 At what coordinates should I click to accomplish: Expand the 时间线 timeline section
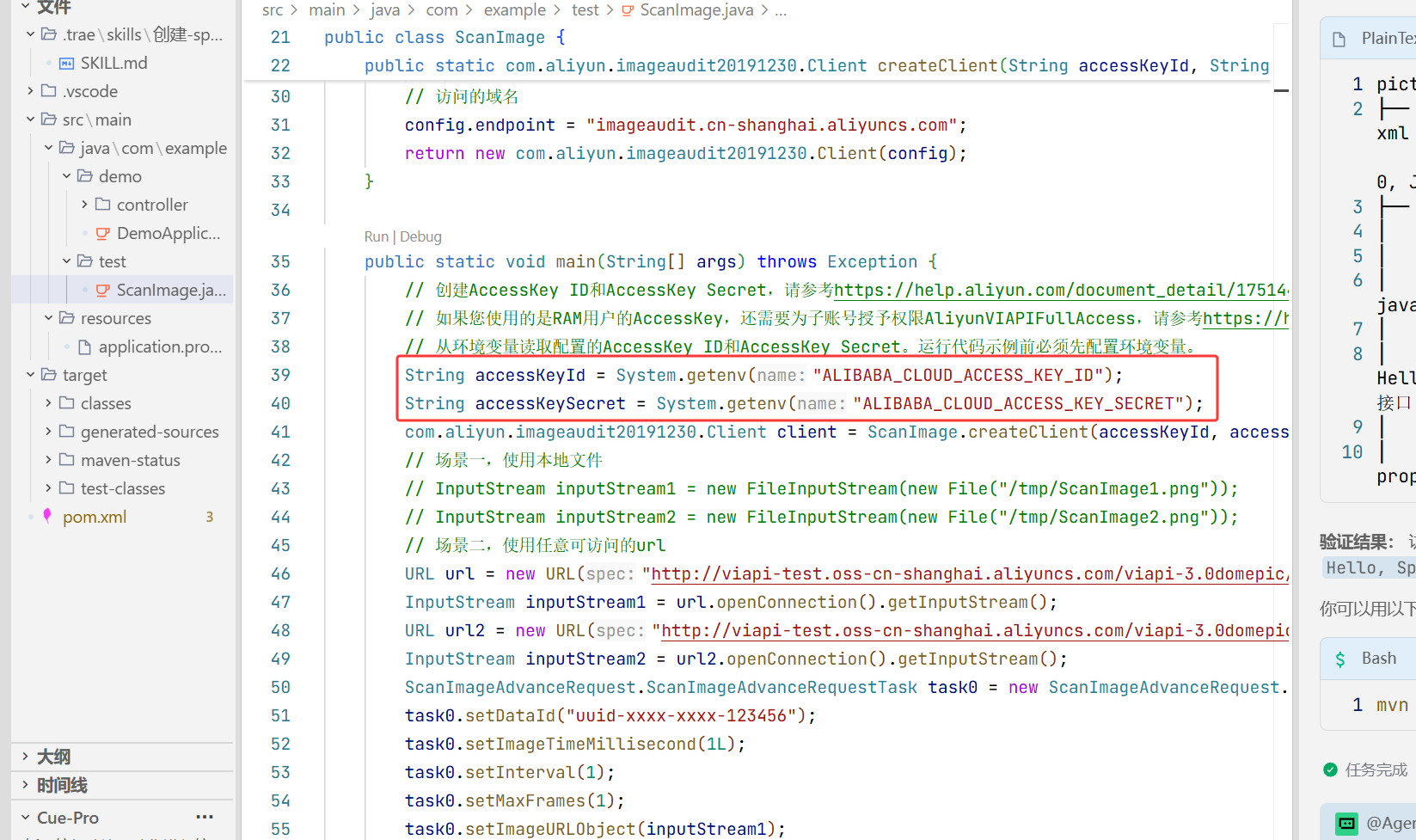(25, 785)
